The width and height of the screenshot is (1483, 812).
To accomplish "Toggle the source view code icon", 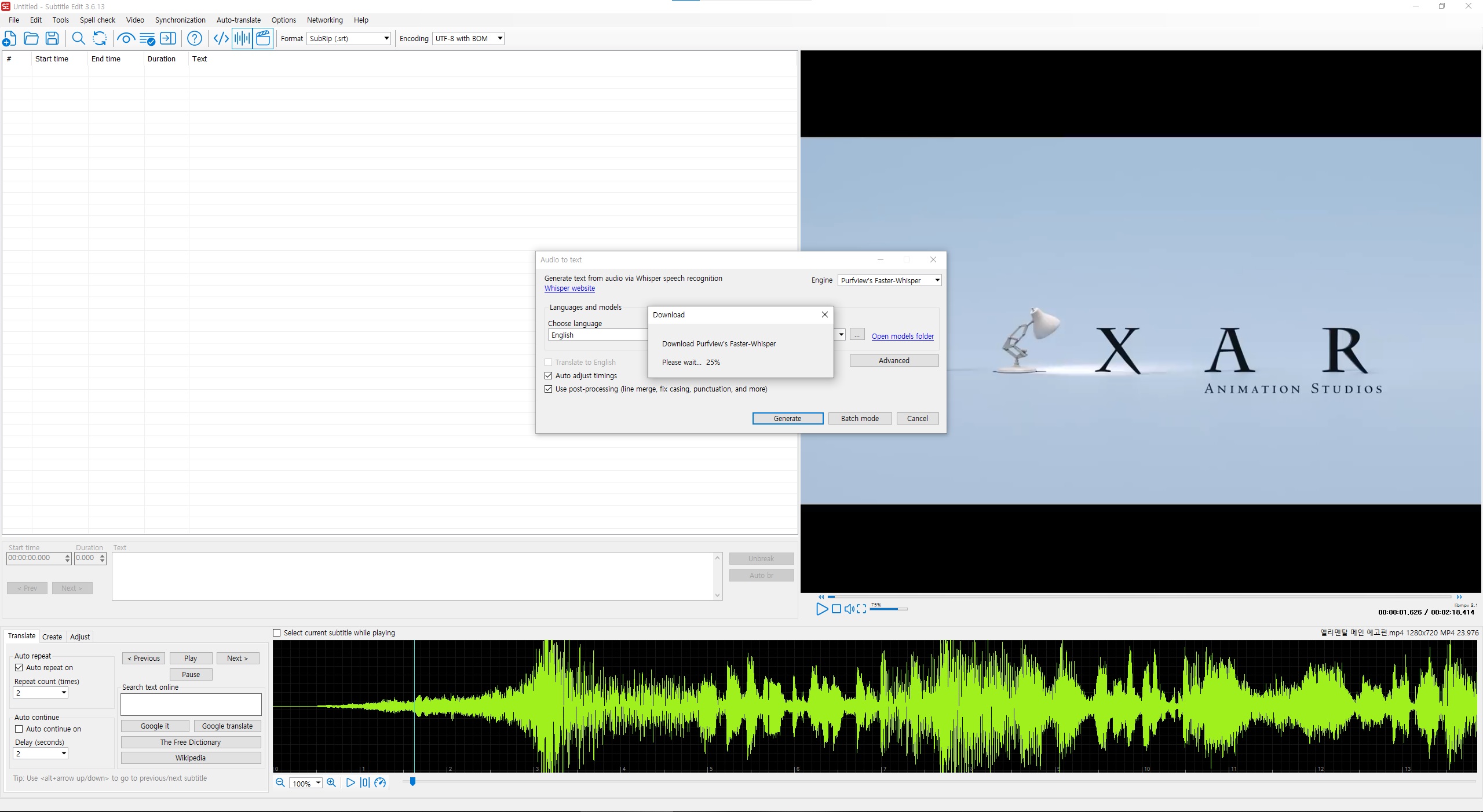I will tap(221, 39).
